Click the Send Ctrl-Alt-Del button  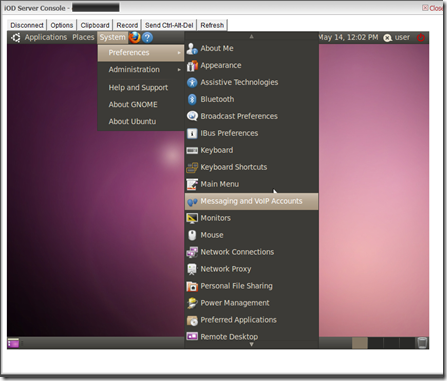click(x=169, y=25)
